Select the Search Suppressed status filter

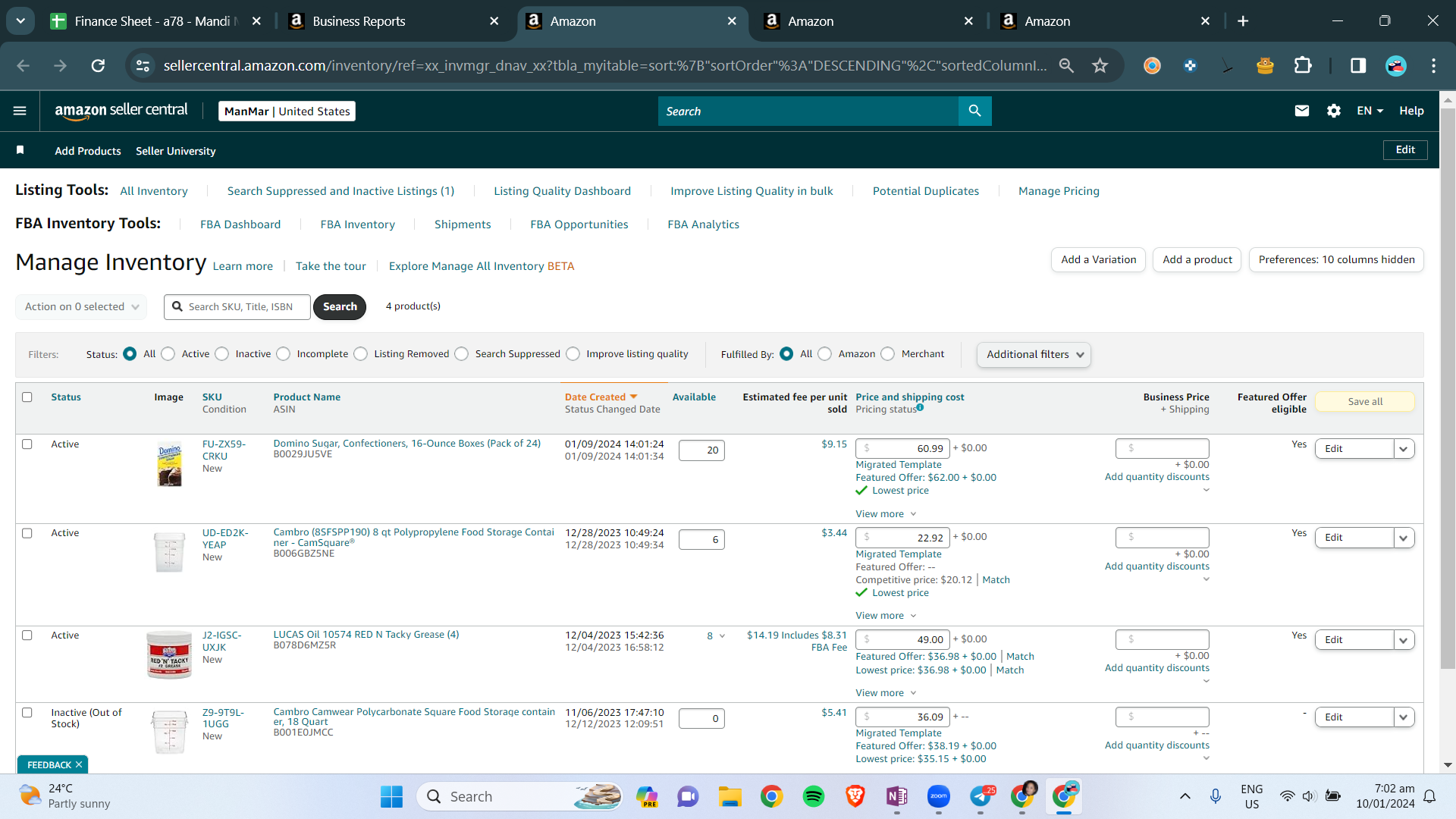click(x=462, y=354)
